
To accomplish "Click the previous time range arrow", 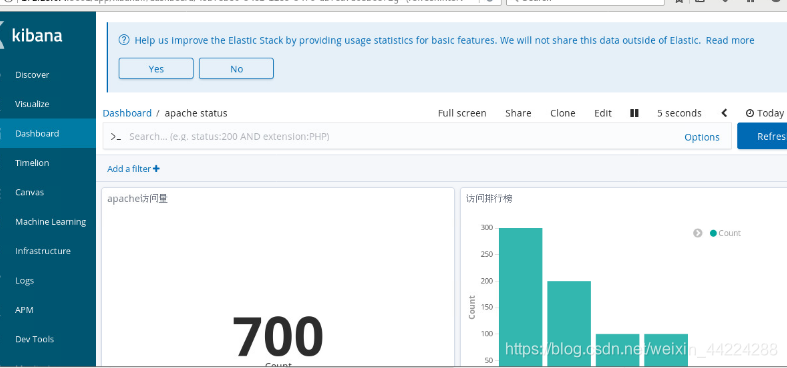I will click(724, 113).
